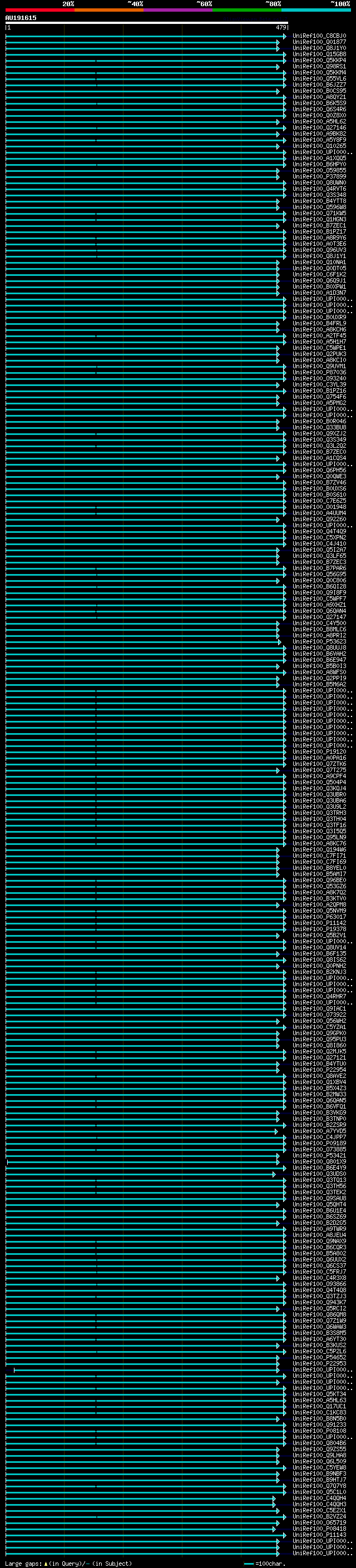Select label UniRef100_A1XQQ5
Screen dimensions: 356x1568
click(x=319, y=159)
